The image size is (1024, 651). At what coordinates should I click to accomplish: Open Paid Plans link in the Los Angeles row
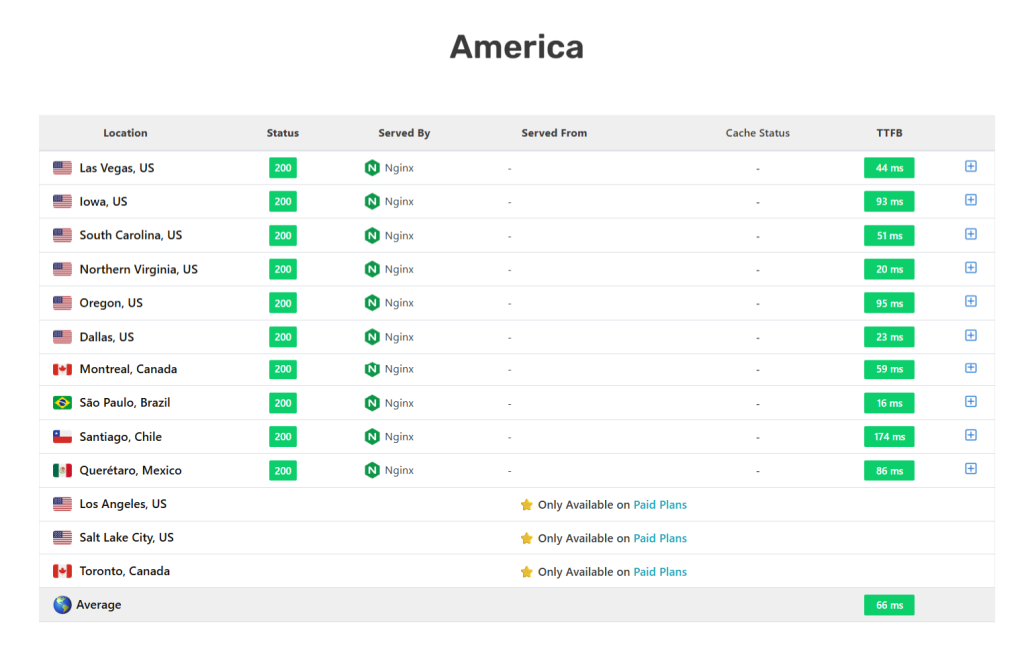[660, 504]
